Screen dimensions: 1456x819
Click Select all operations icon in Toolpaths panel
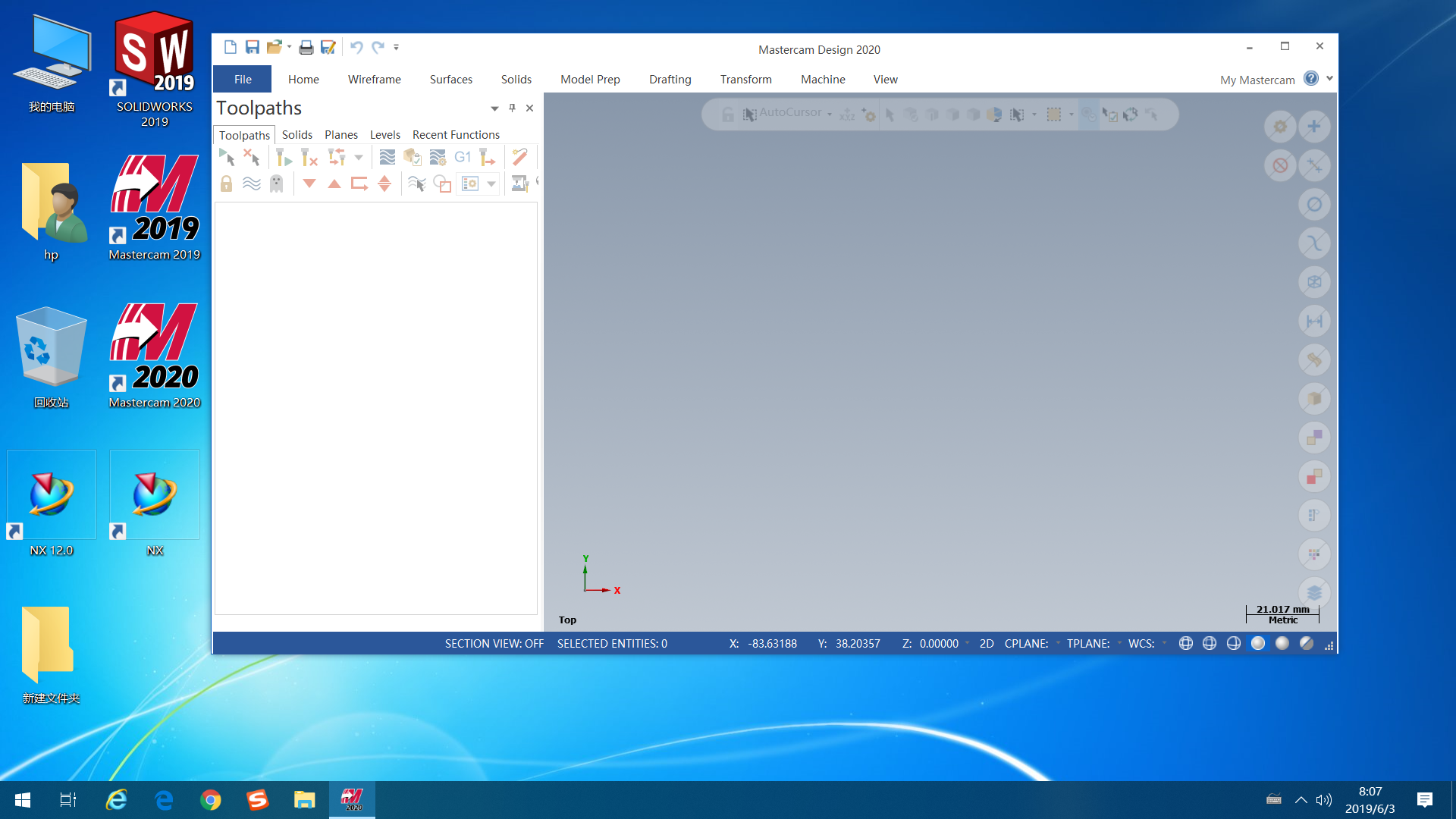click(227, 158)
